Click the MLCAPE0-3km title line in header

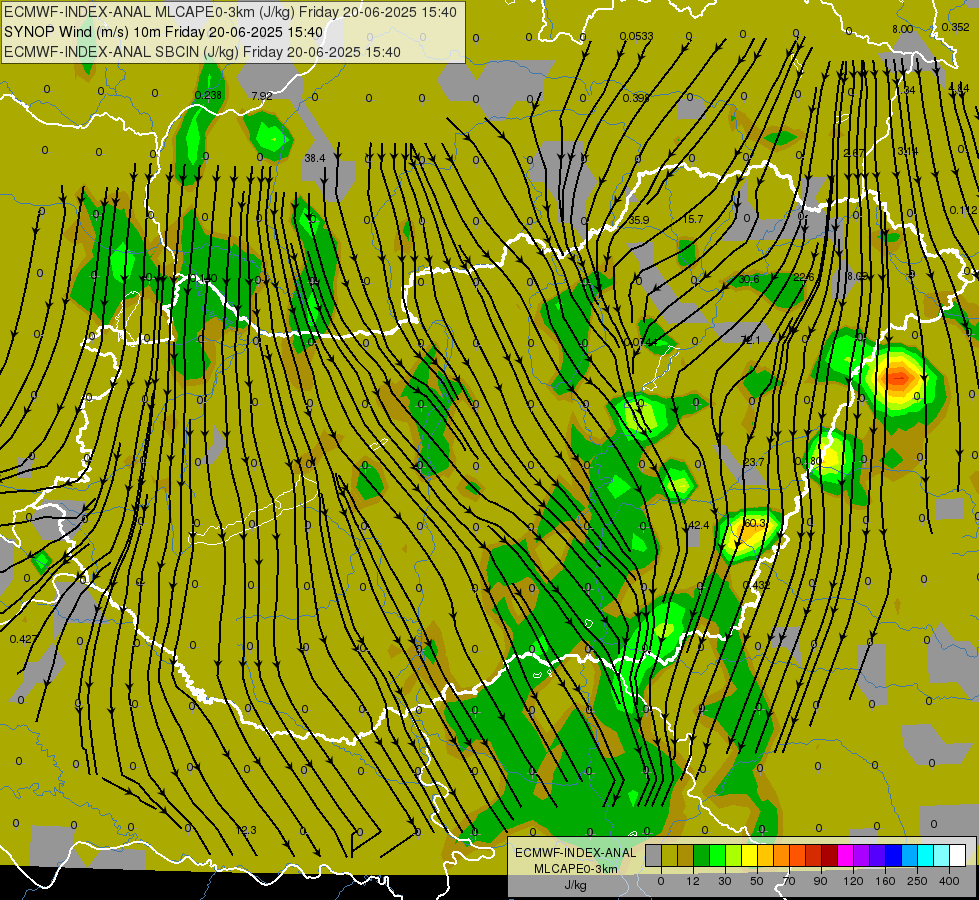(230, 12)
